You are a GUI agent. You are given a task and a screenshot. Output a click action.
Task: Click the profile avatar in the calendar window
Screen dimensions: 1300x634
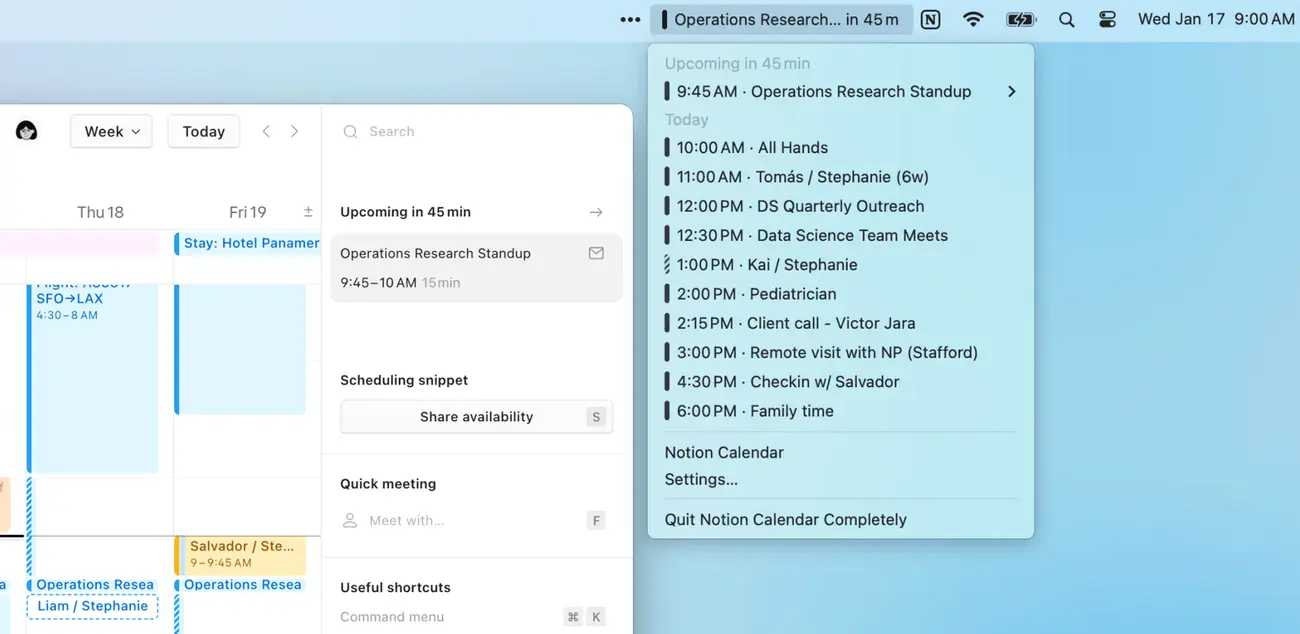click(26, 130)
